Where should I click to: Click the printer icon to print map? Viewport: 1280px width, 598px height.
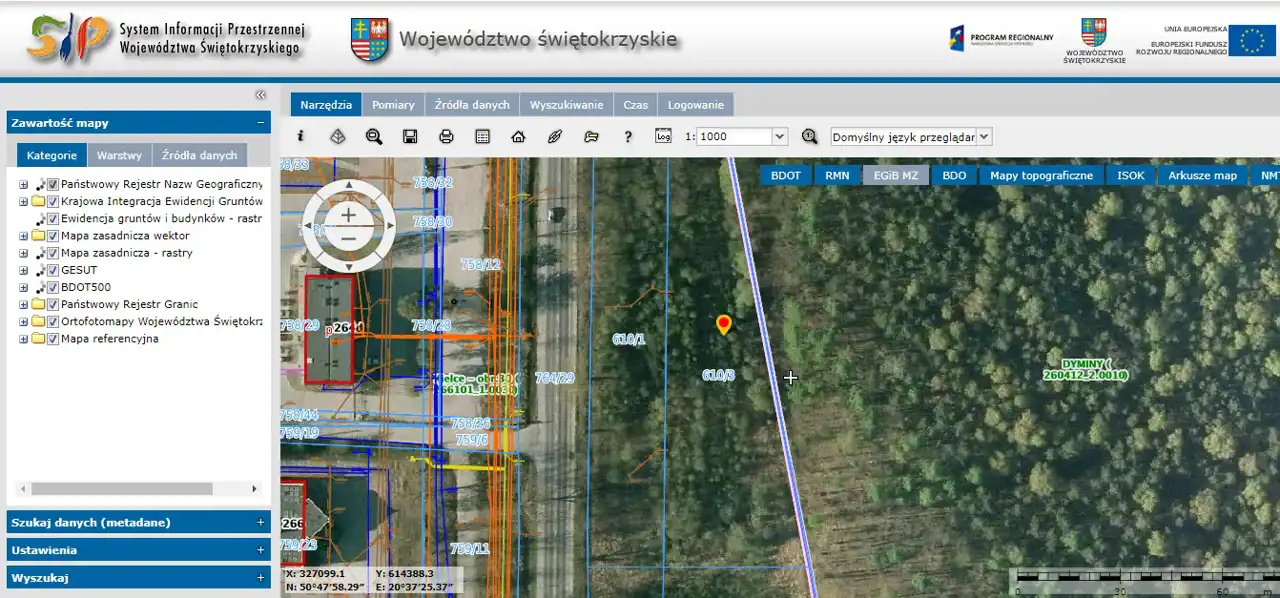coord(446,137)
